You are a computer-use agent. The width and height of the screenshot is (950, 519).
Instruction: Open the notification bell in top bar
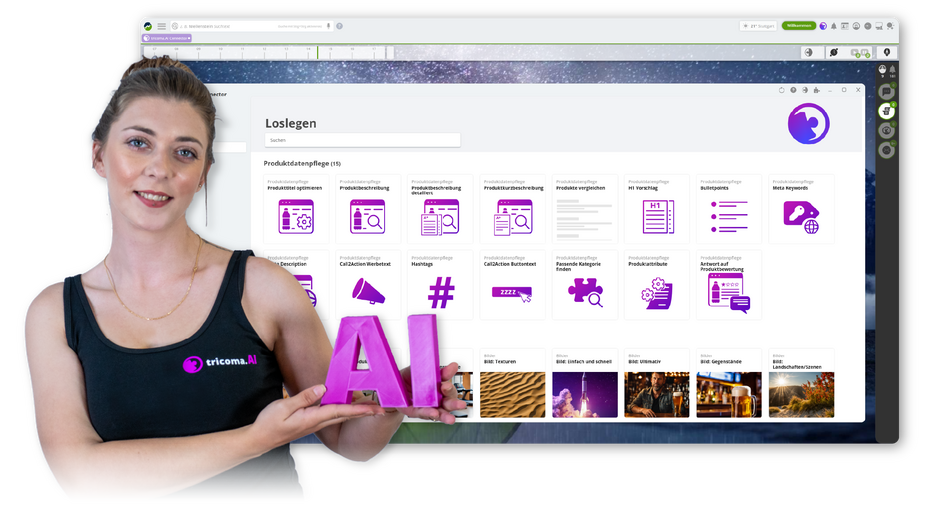(x=834, y=26)
